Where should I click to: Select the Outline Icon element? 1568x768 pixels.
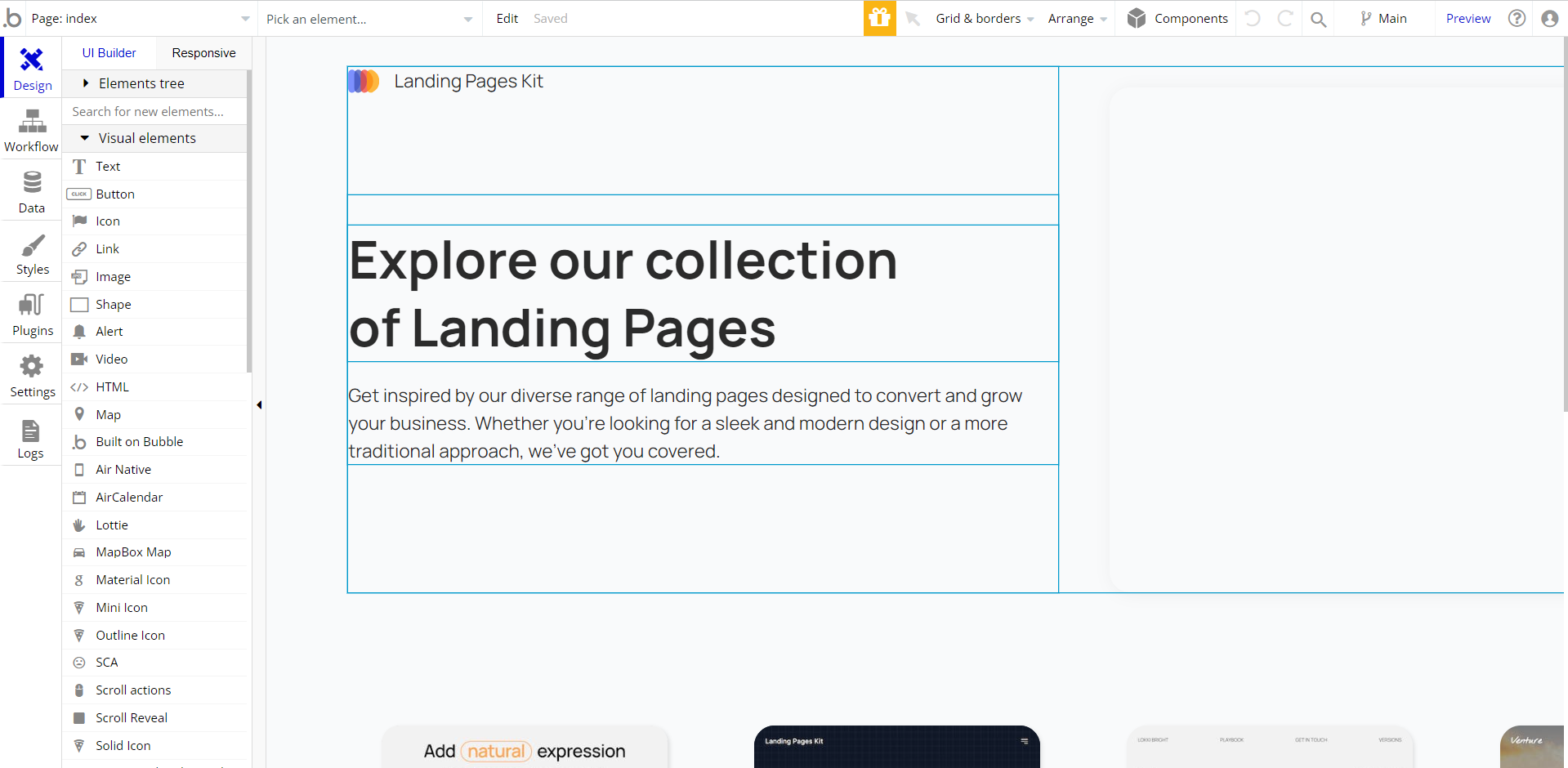(155, 636)
